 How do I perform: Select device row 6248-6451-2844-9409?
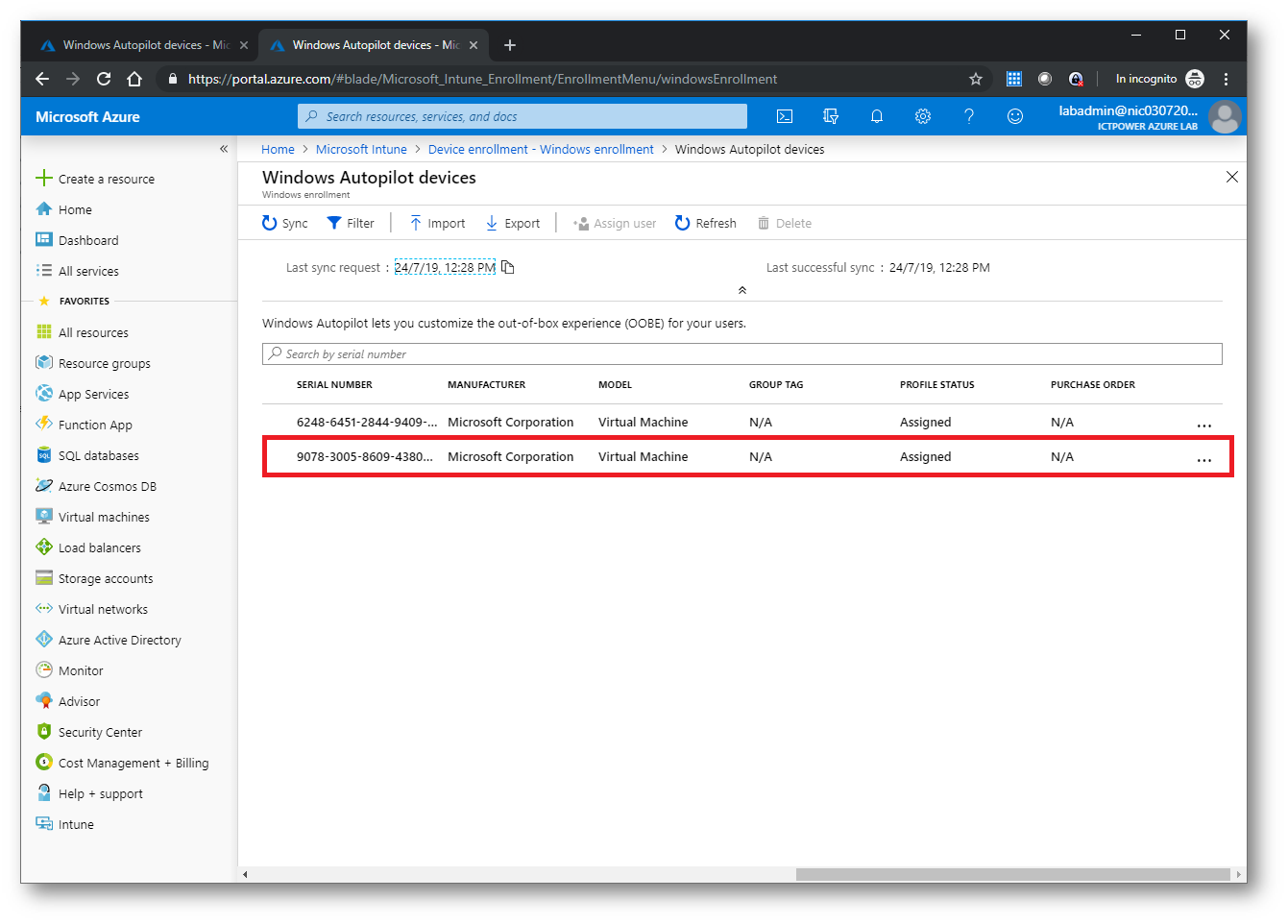742,423
